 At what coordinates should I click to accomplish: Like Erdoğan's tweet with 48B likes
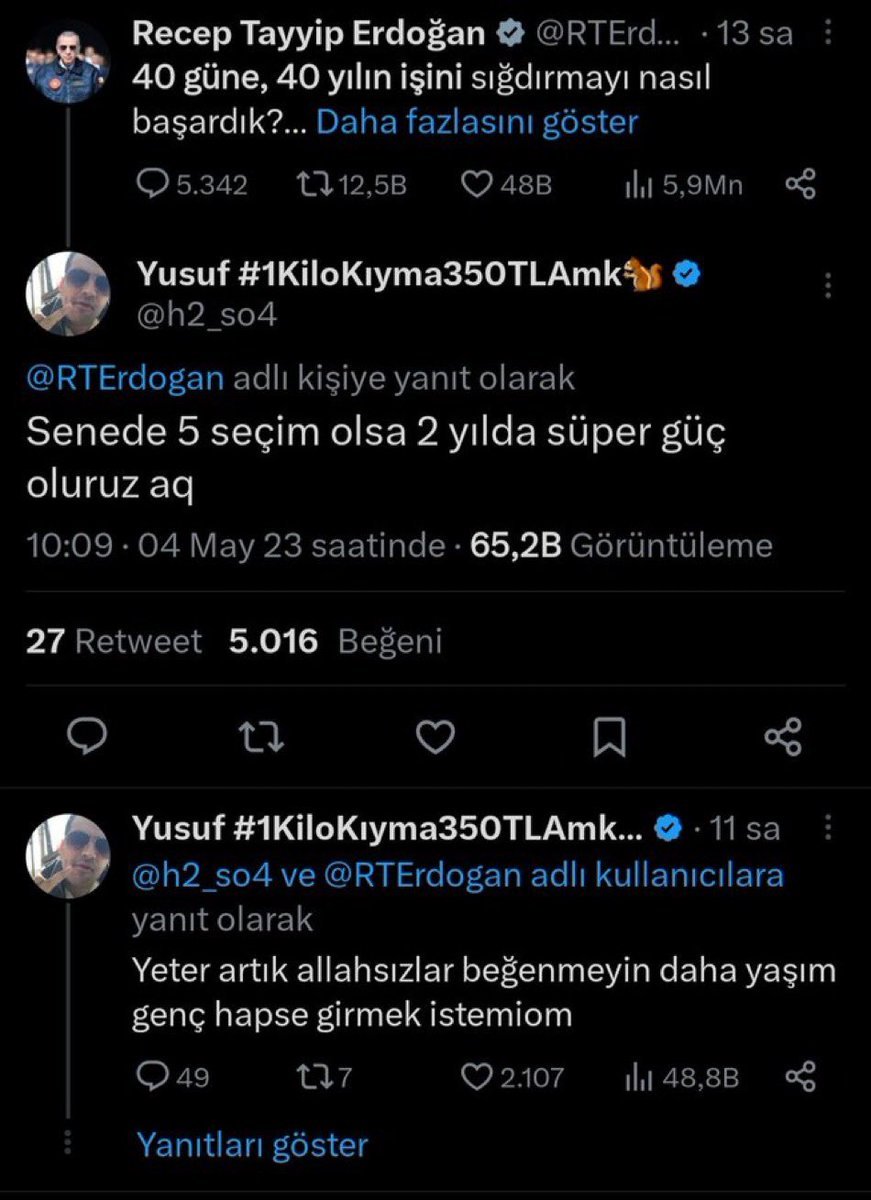(480, 184)
